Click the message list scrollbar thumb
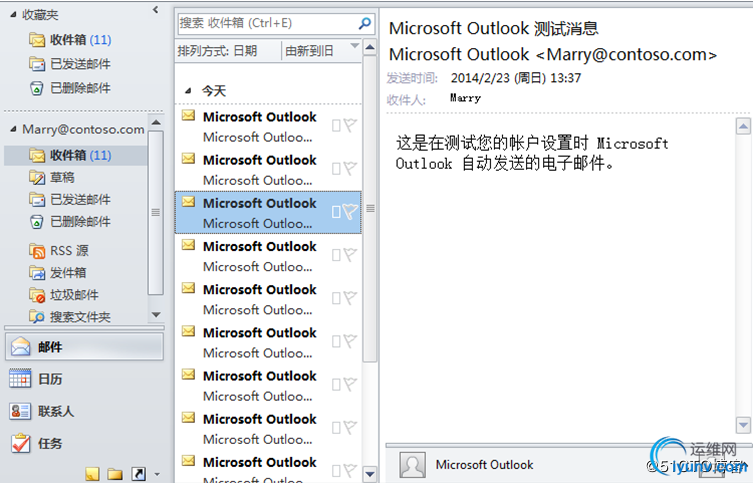This screenshot has width=753, height=483. point(370,208)
